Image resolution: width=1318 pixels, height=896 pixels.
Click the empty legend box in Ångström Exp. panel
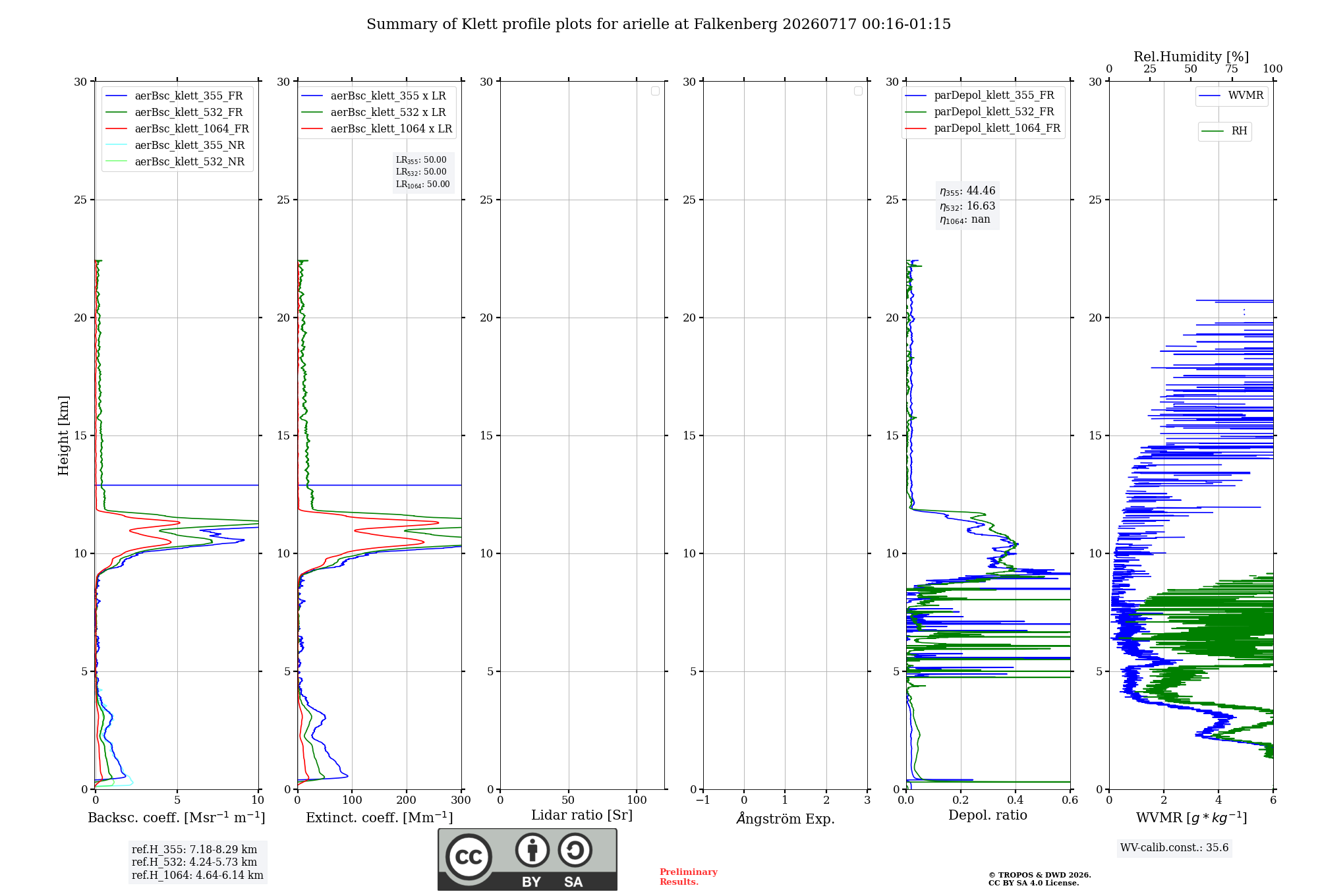pos(858,91)
